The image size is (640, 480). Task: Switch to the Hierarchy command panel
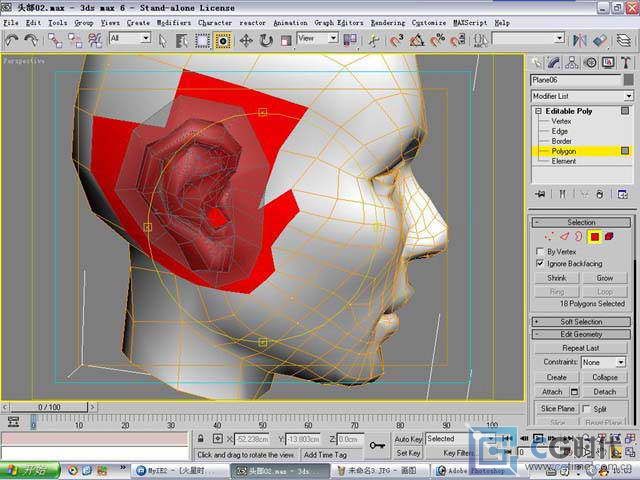tap(572, 62)
